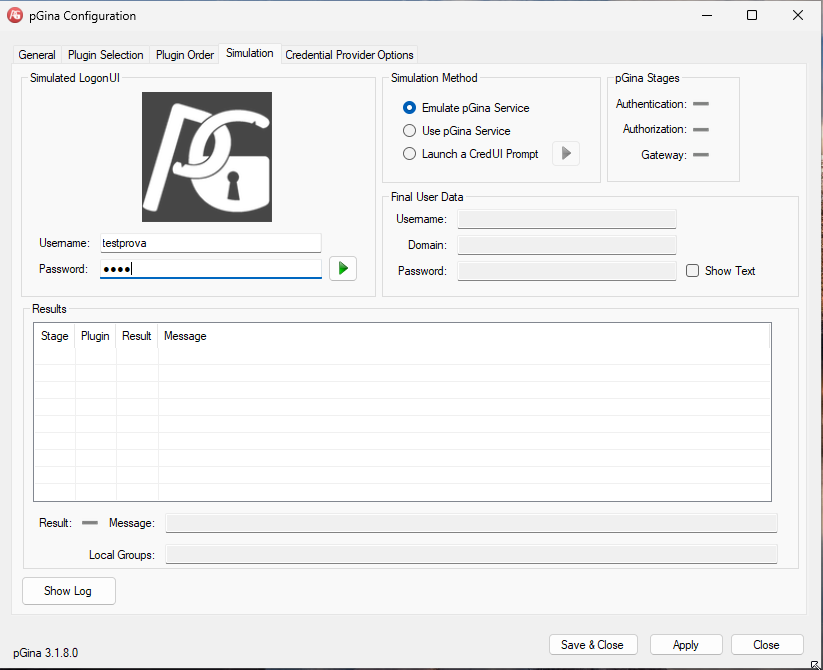The width and height of the screenshot is (823, 670).
Task: Click the Final User Data Domain field
Action: click(x=567, y=245)
